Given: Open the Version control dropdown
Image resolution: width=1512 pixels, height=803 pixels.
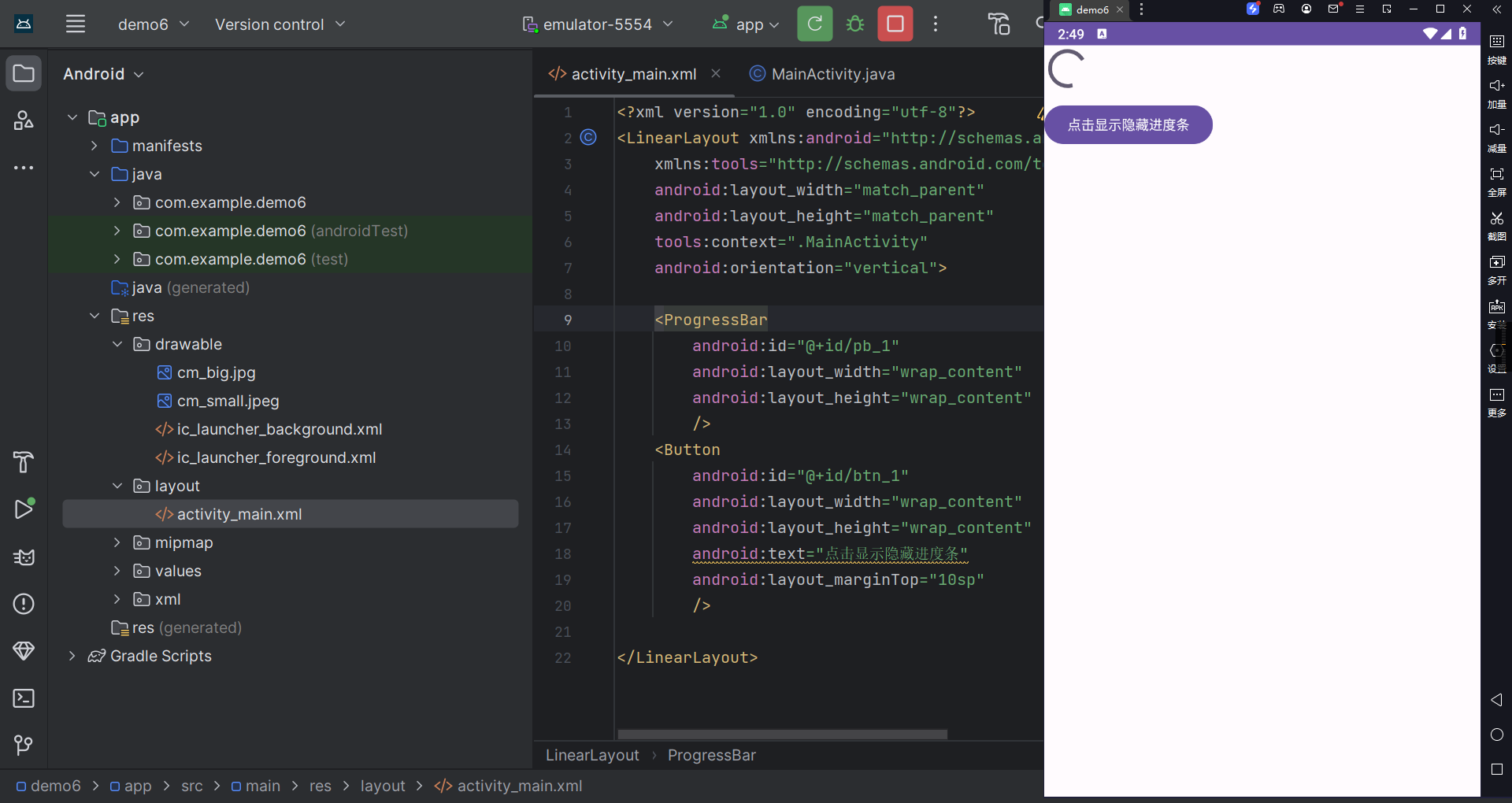Looking at the screenshot, I should pos(280,24).
